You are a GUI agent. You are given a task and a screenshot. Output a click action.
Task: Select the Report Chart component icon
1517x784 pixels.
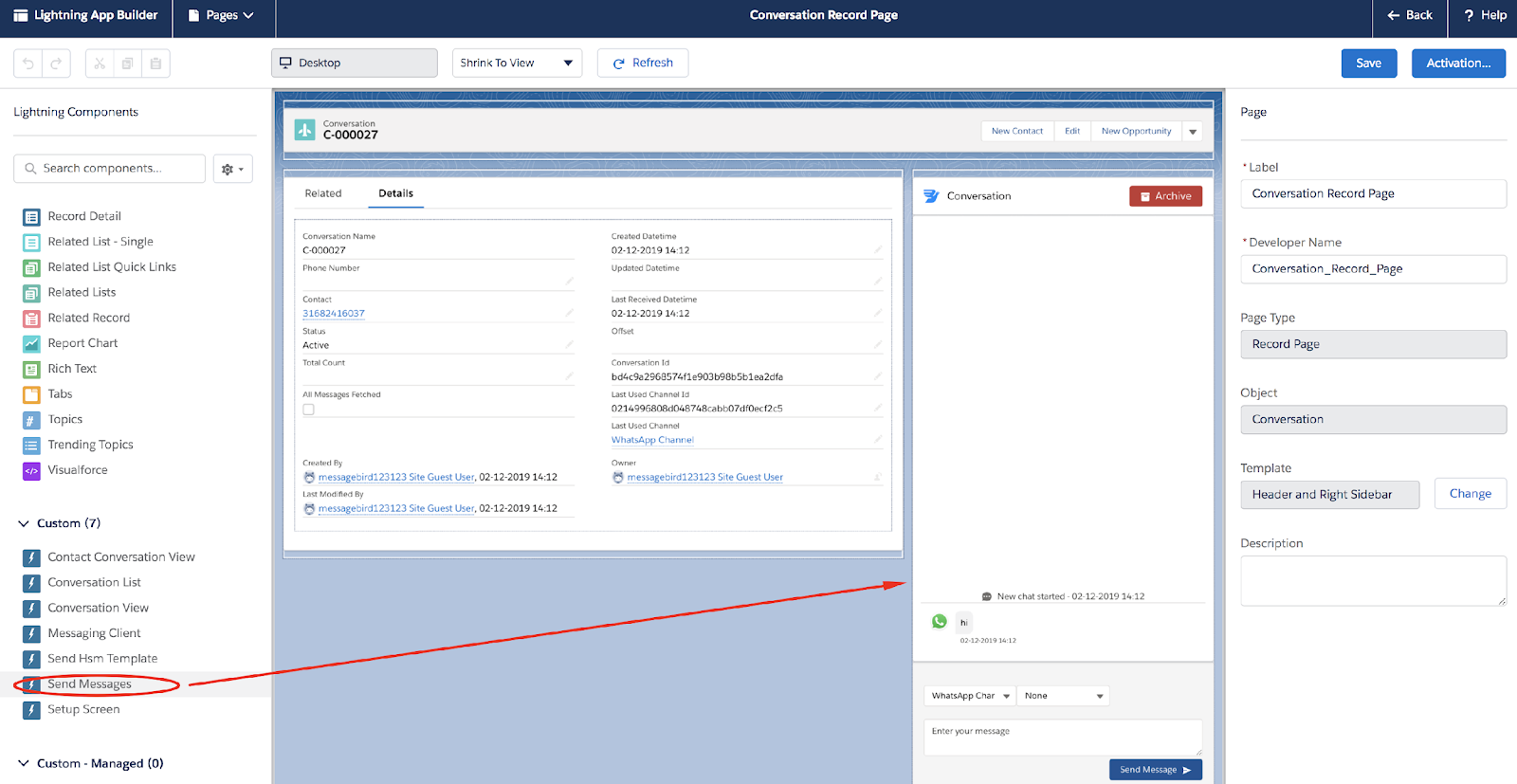(x=31, y=343)
